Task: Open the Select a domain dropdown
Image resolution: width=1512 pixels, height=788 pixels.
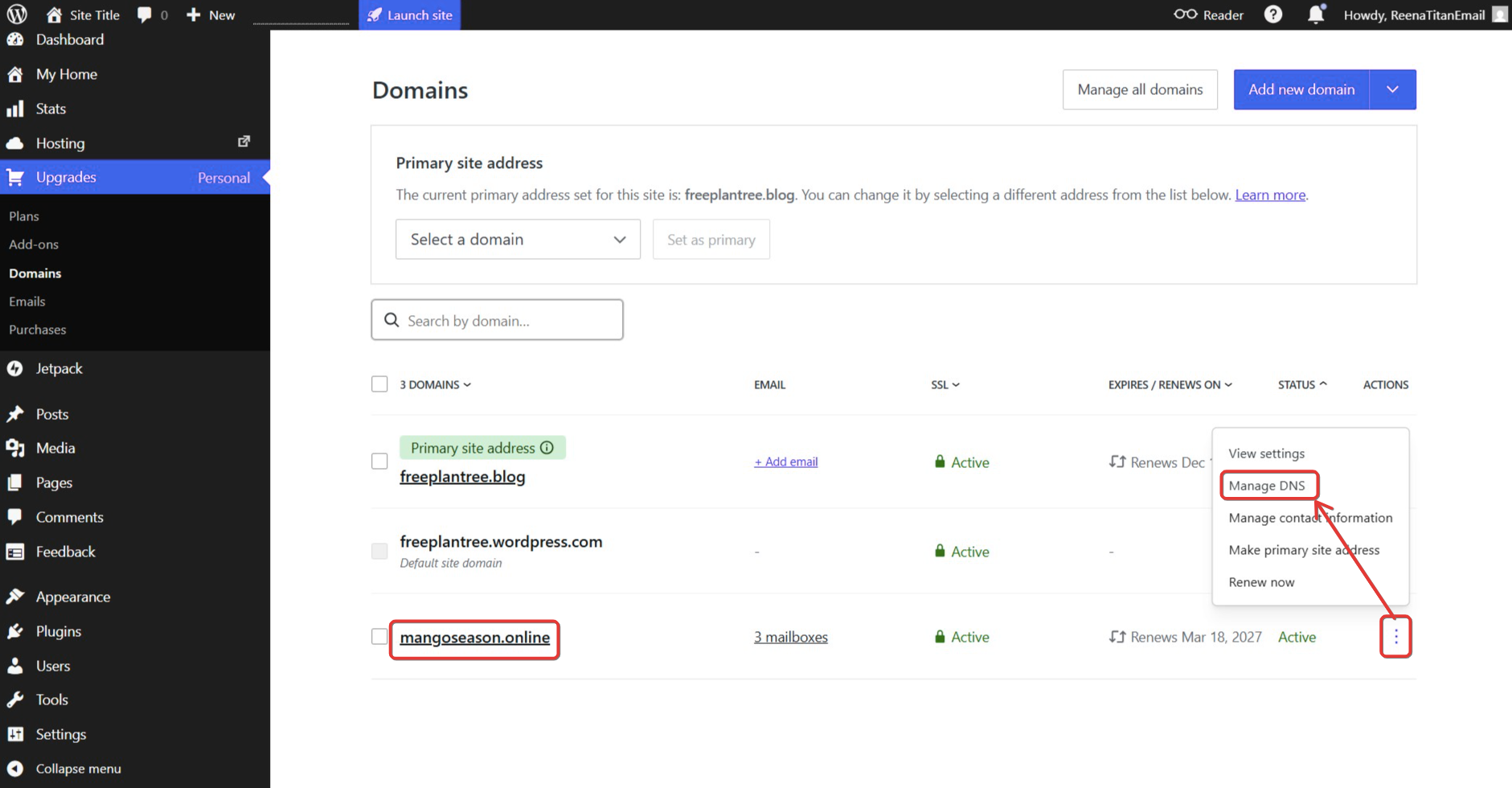Action: pos(518,240)
